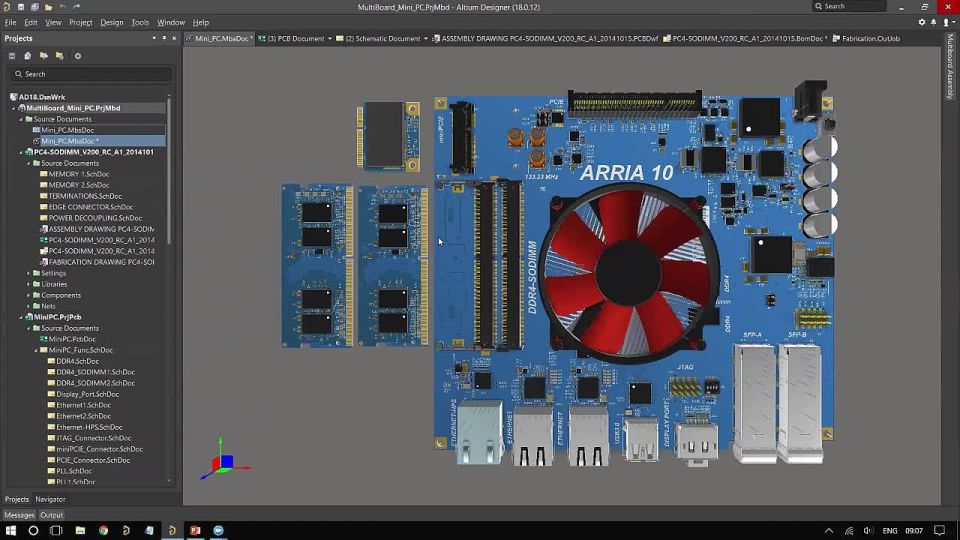Open Windows Start menu
960x540 pixels.
(x=10, y=530)
